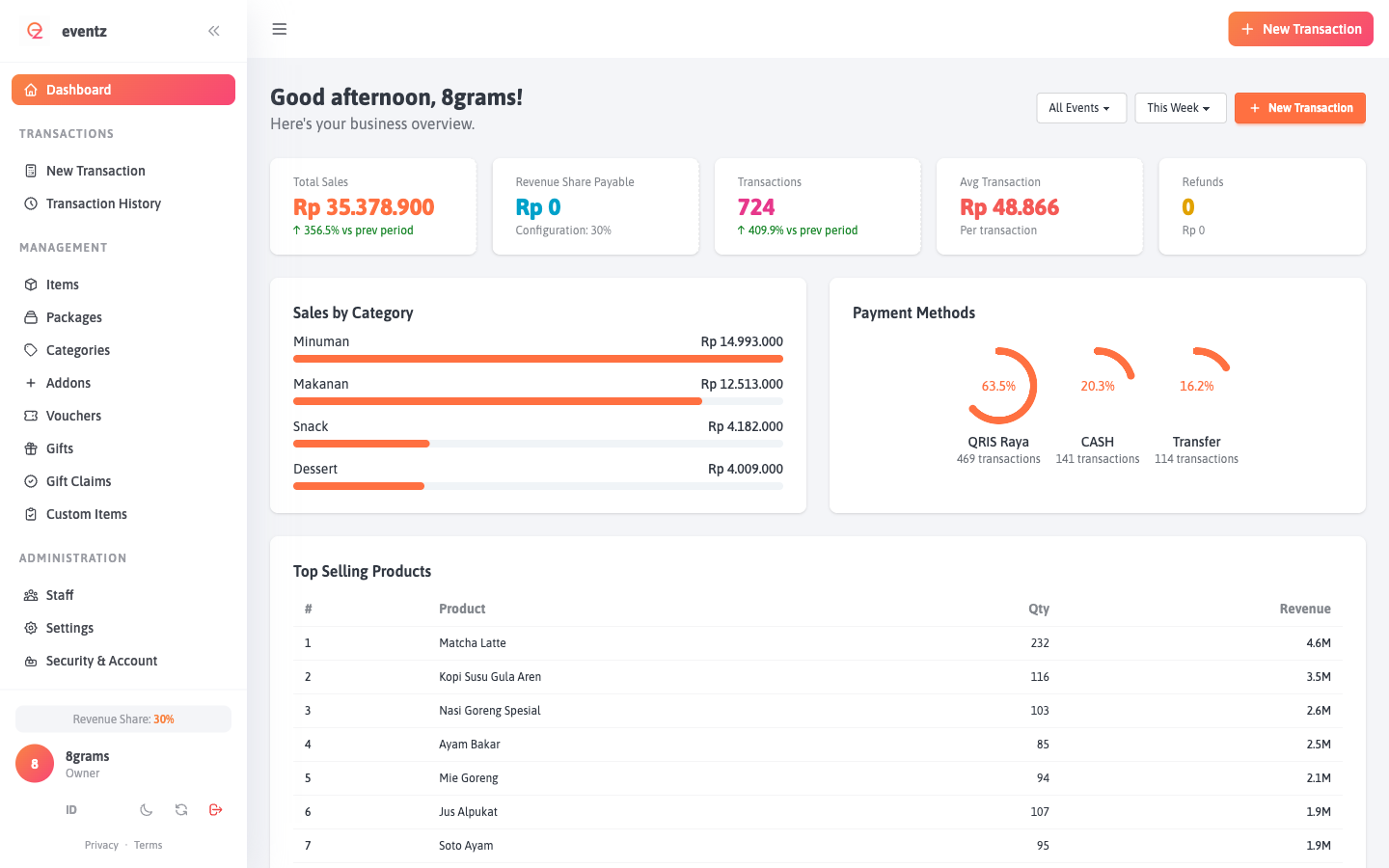The height and width of the screenshot is (868, 1389).
Task: Click the Makanan sales progress bar
Action: tap(538, 401)
